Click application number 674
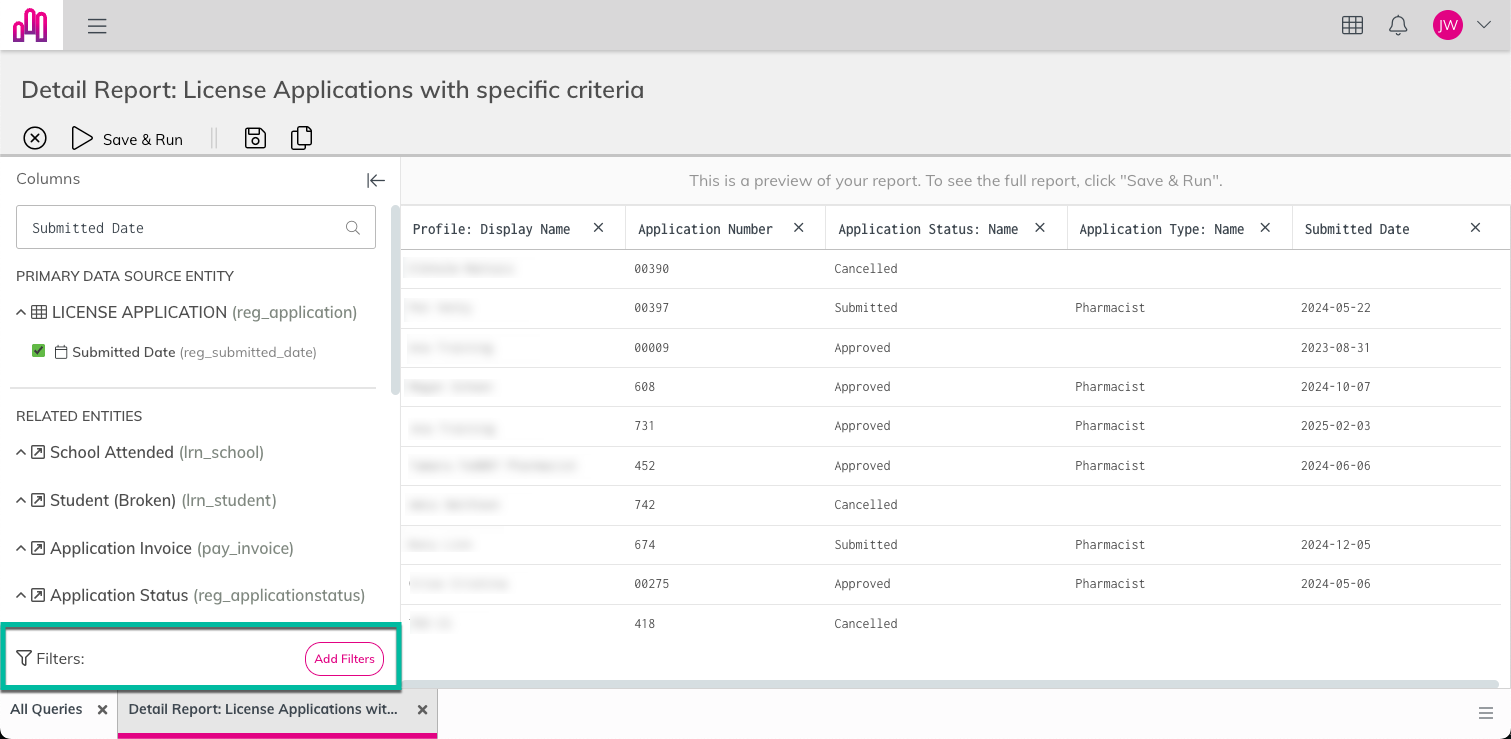1511x739 pixels. (644, 545)
